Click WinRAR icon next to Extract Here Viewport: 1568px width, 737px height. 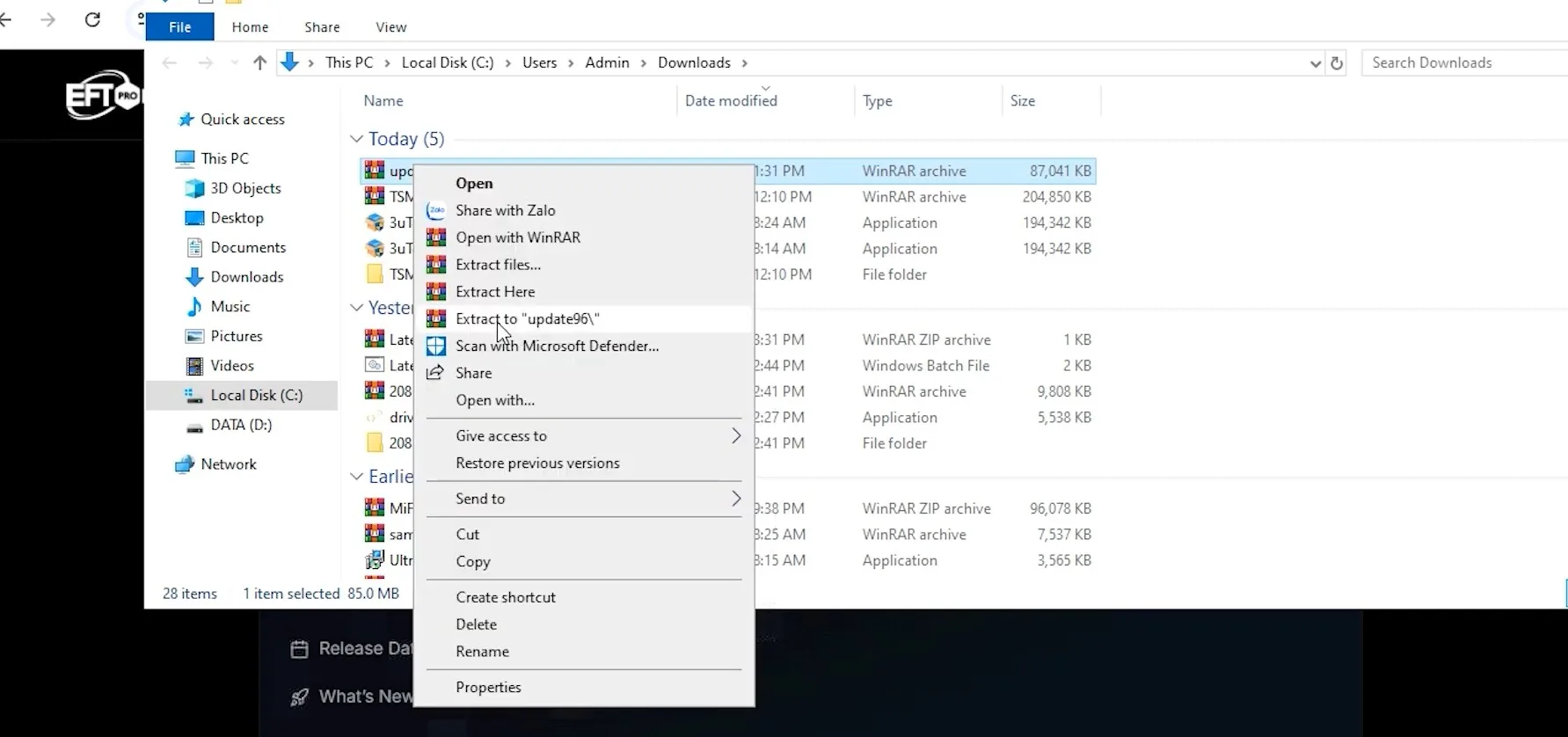[x=436, y=292]
